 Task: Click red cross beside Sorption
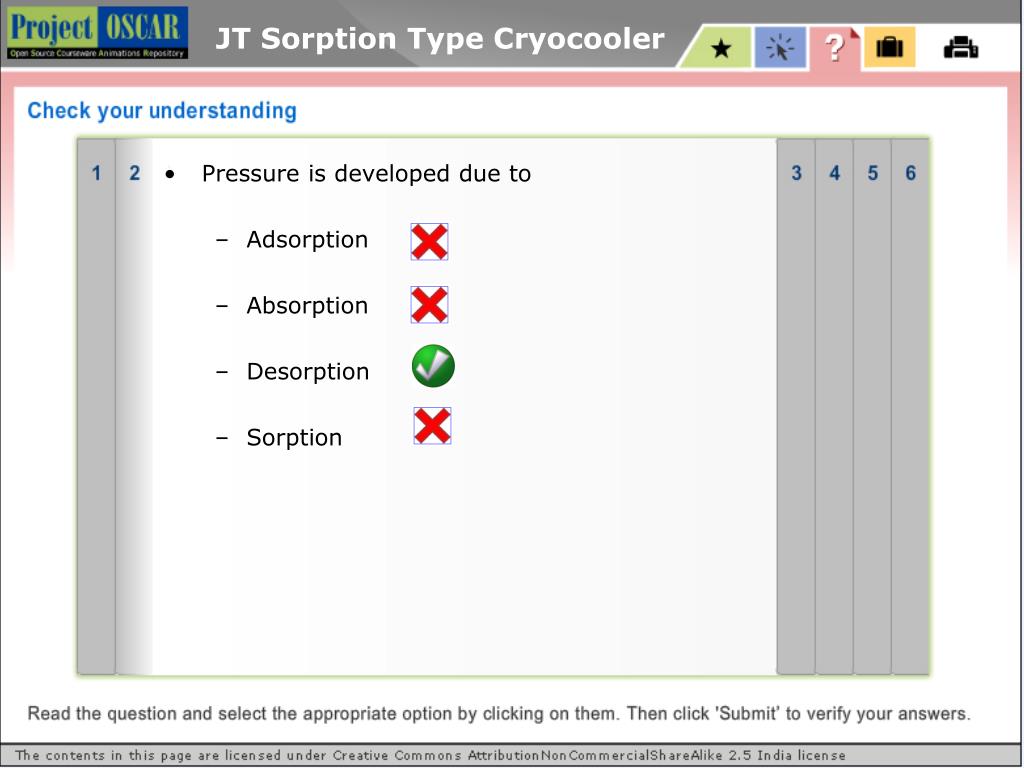(432, 426)
